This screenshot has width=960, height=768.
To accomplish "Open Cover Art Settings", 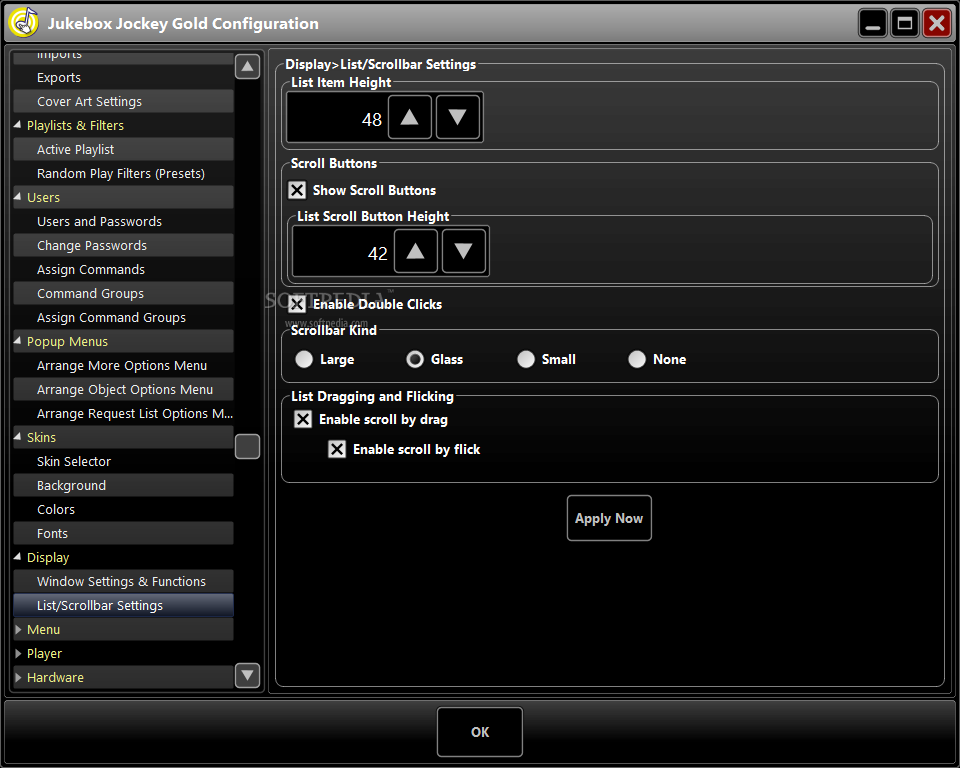I will pyautogui.click(x=123, y=101).
